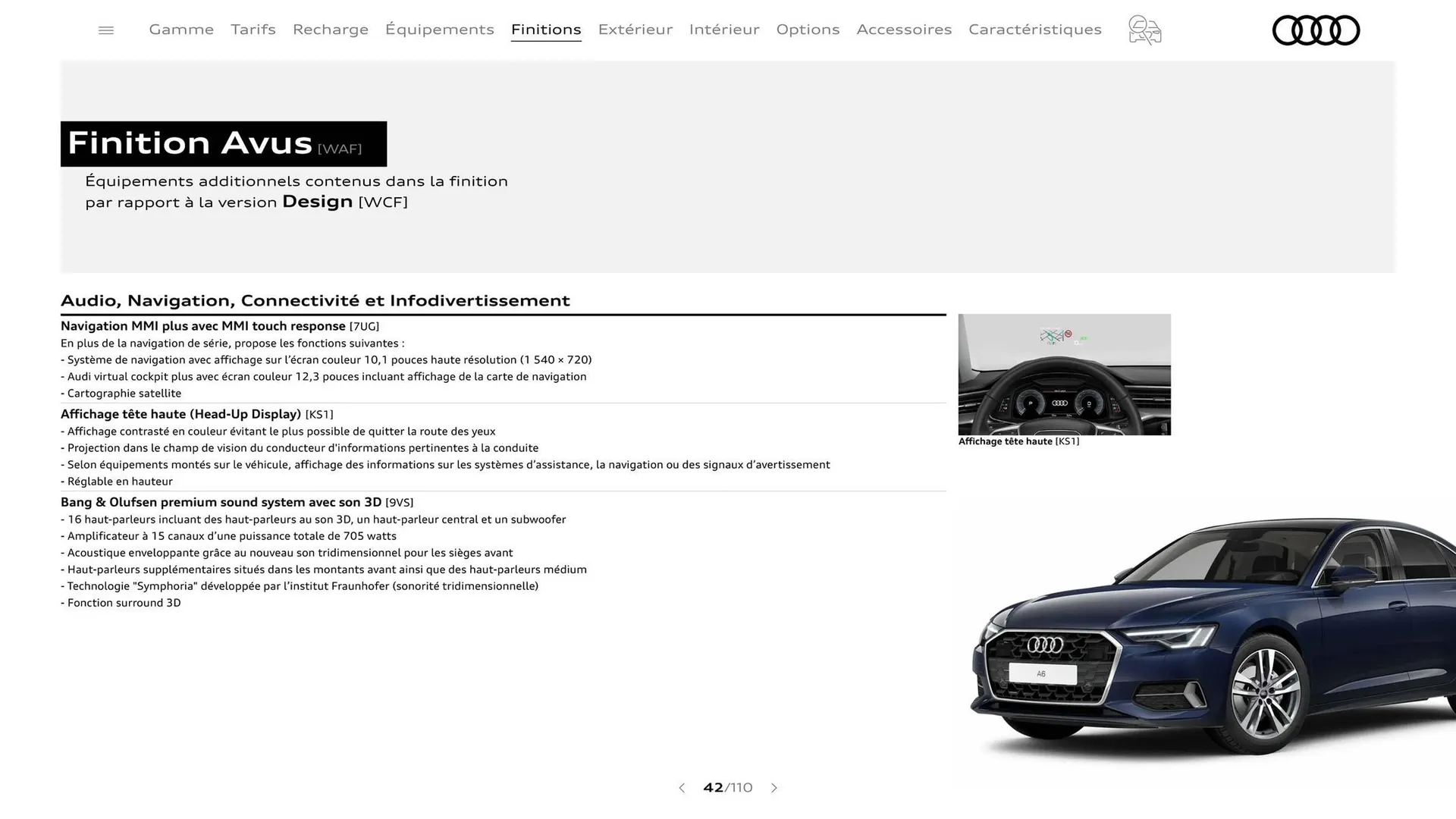Click the page counter 42/110
Viewport: 1456px width, 819px height.
pyautogui.click(x=727, y=788)
